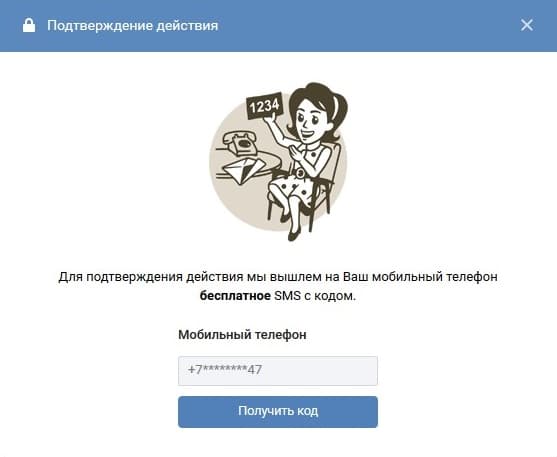Click the 1234 code sign in the illustration
Image resolution: width=557 pixels, height=457 pixels.
[x=265, y=106]
